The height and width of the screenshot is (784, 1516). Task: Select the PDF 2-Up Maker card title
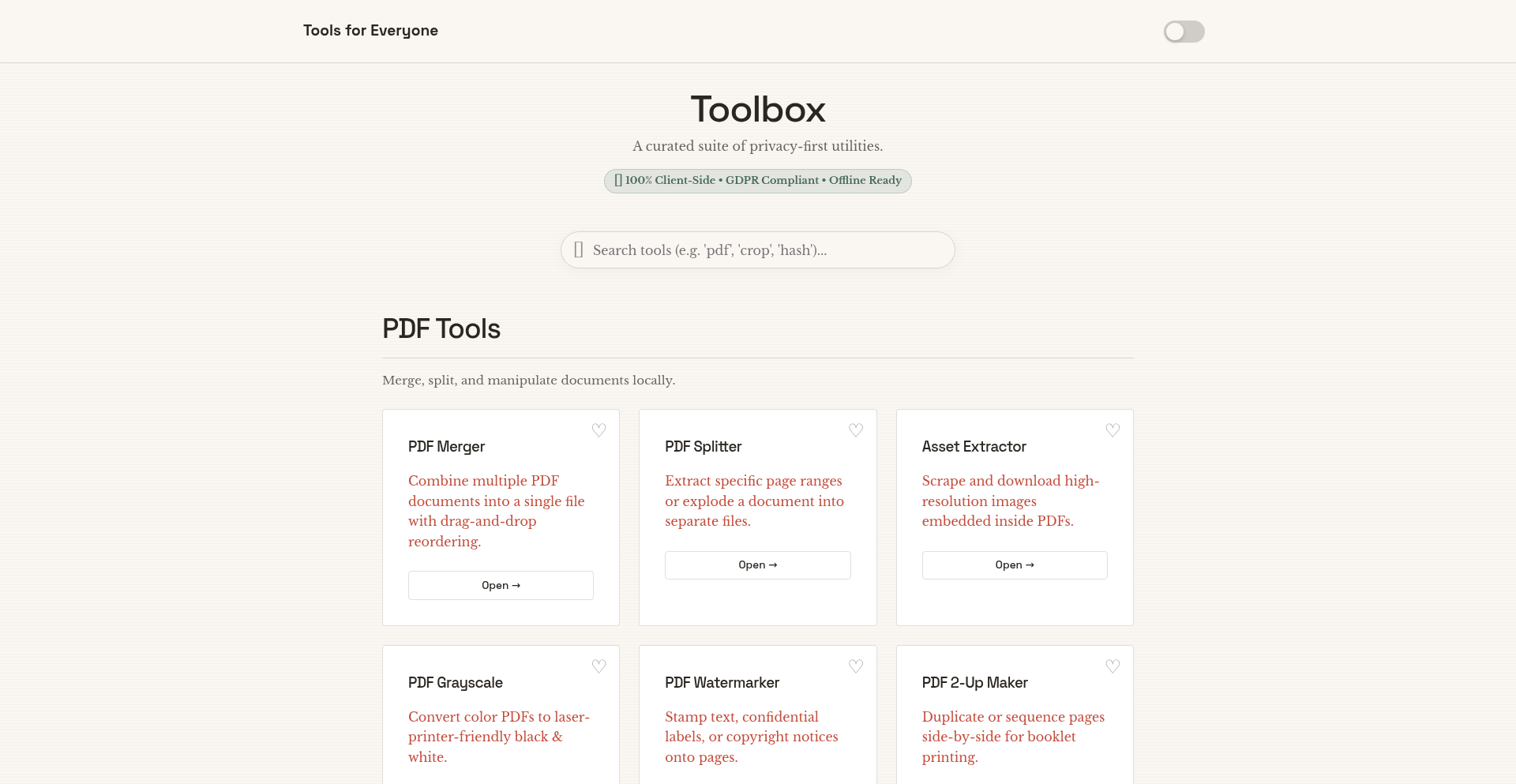coord(974,683)
